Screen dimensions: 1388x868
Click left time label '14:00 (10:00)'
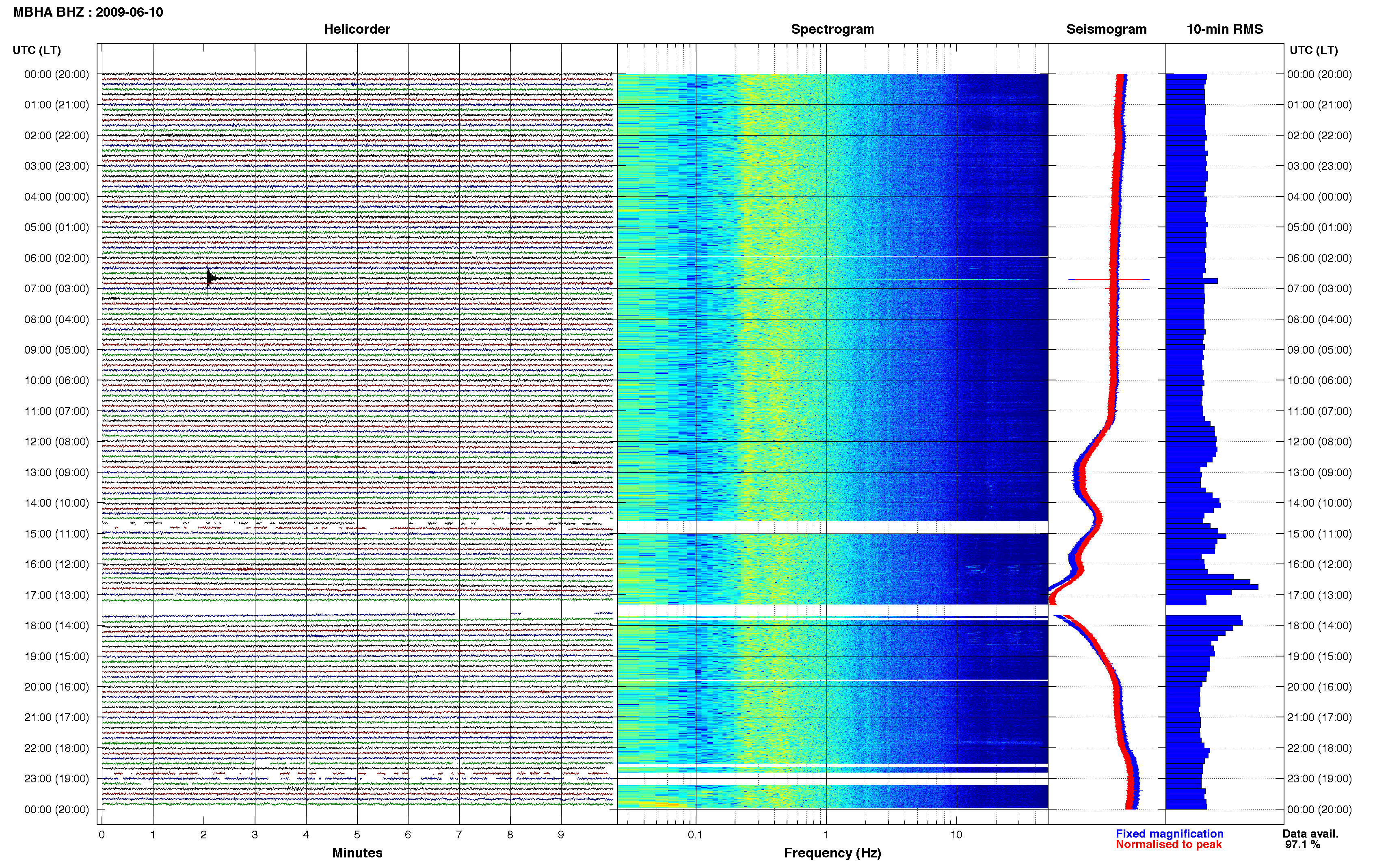[56, 503]
